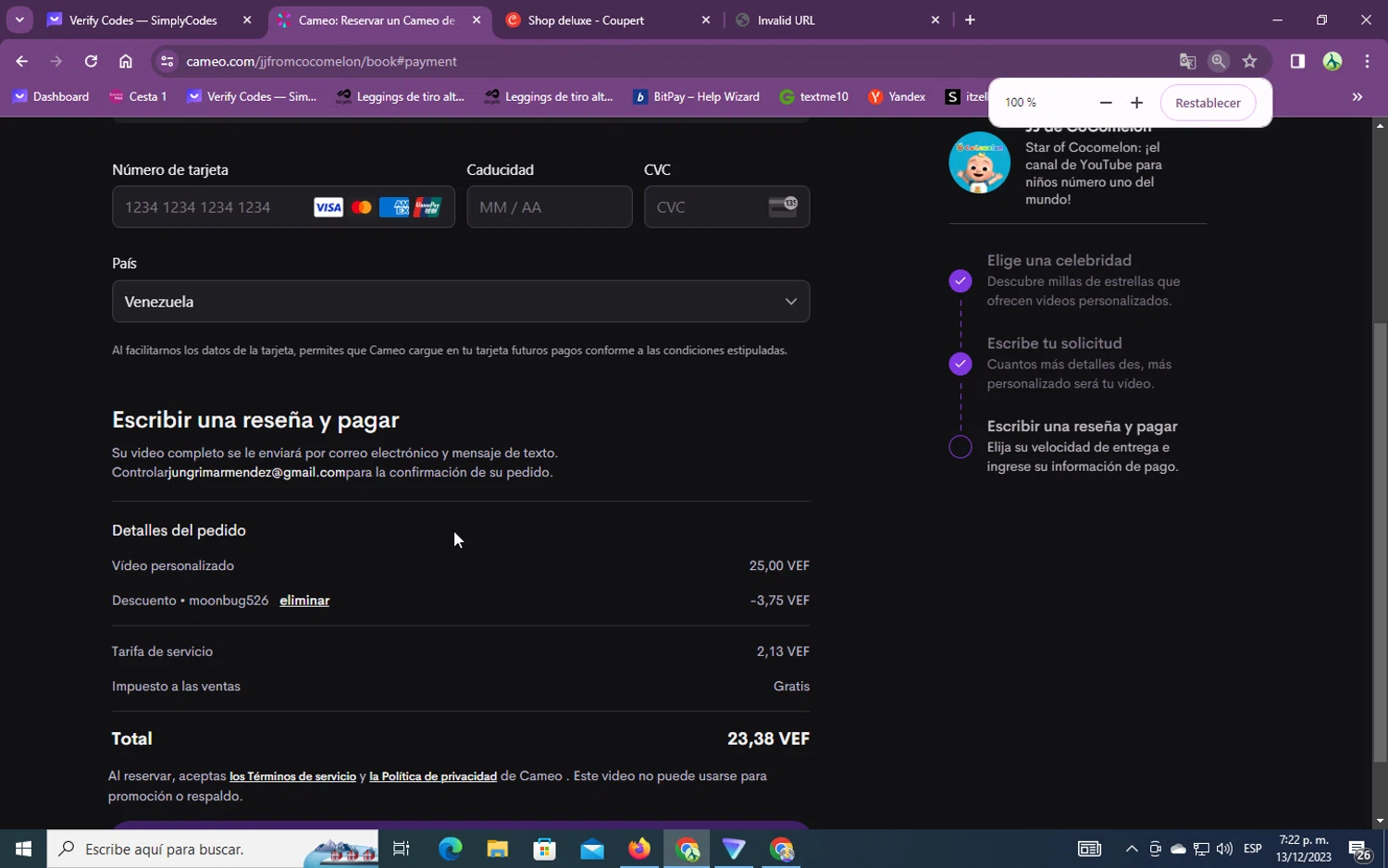Click the CVC input field
This screenshot has height=868, width=1388.
tap(726, 207)
